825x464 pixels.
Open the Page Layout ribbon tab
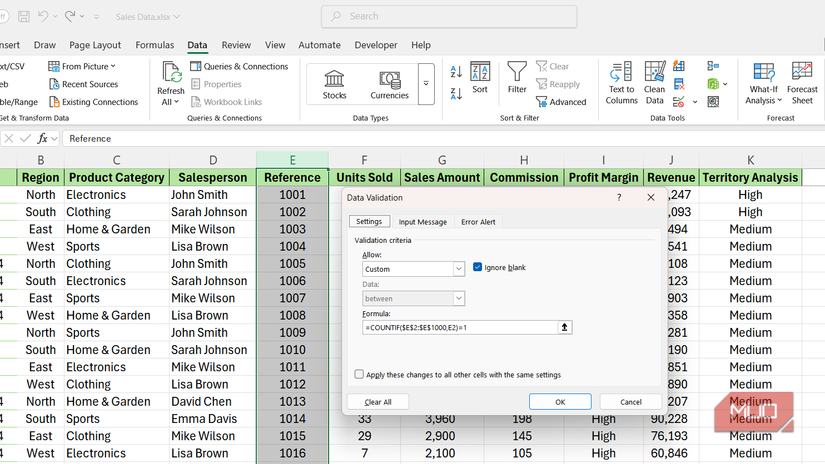[x=95, y=45]
